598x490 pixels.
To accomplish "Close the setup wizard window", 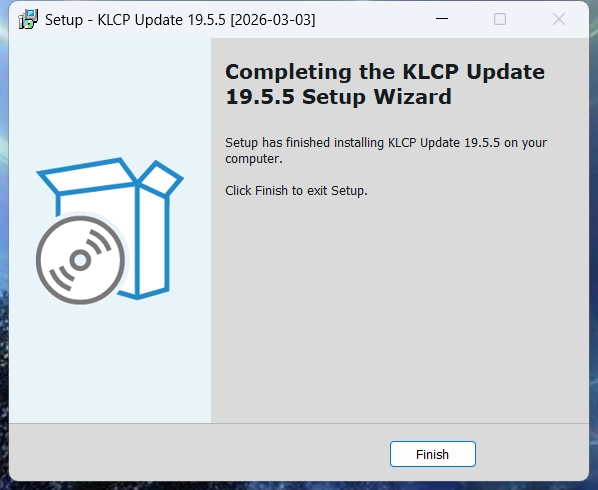I will coord(559,19).
